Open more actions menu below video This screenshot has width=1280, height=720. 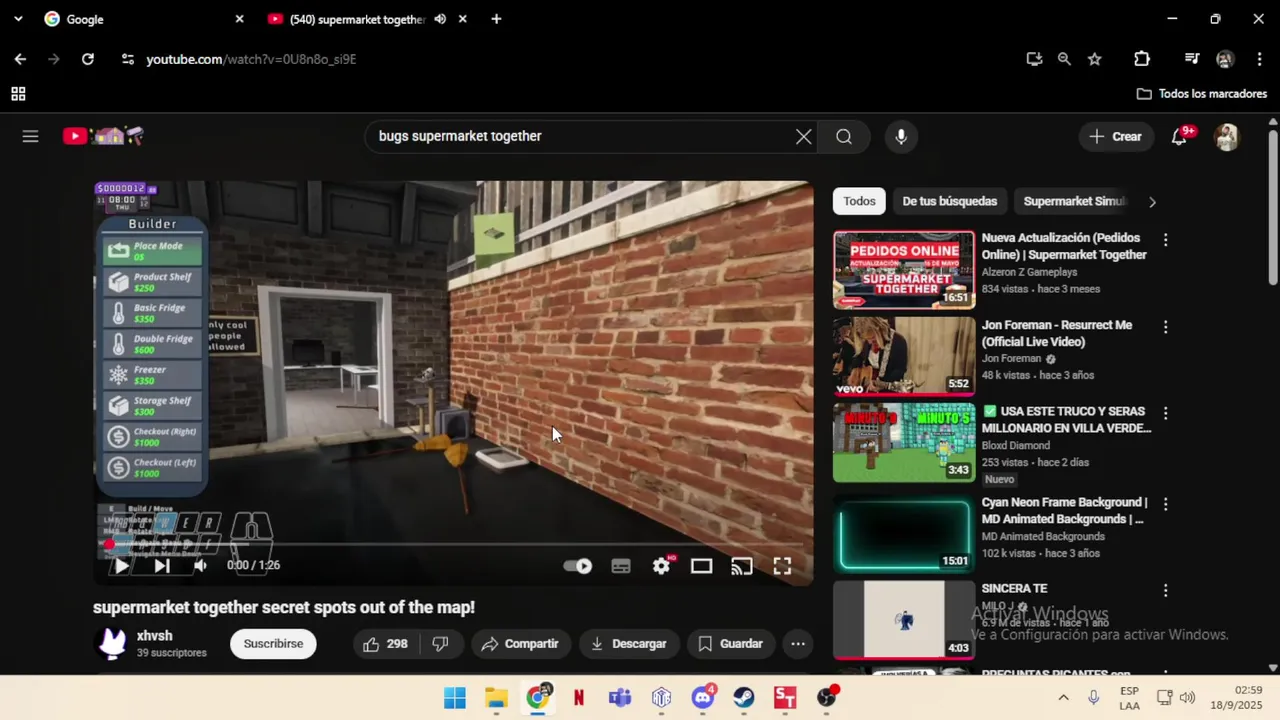click(798, 644)
